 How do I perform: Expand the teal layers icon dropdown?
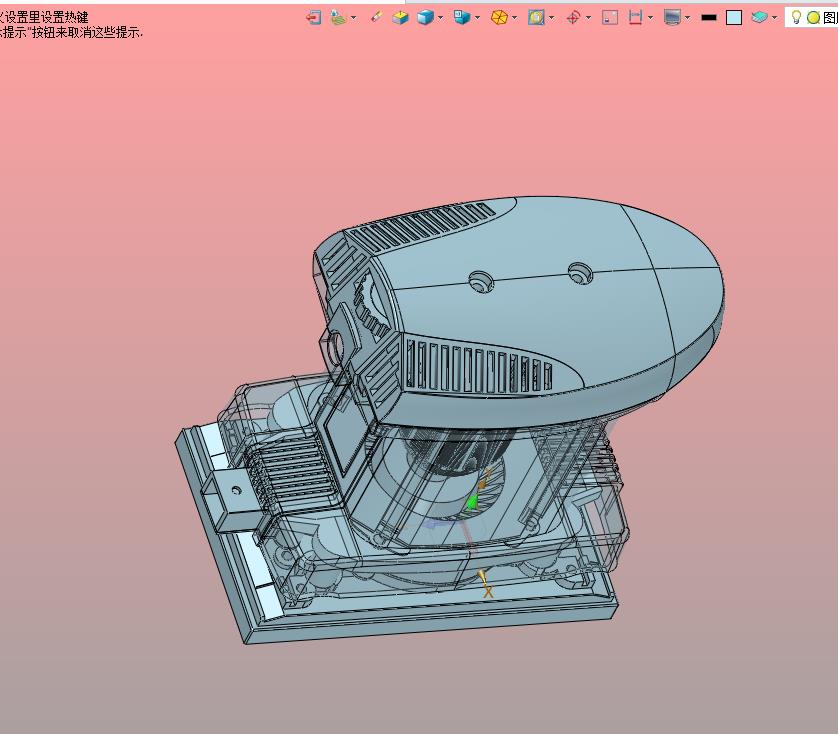point(774,18)
